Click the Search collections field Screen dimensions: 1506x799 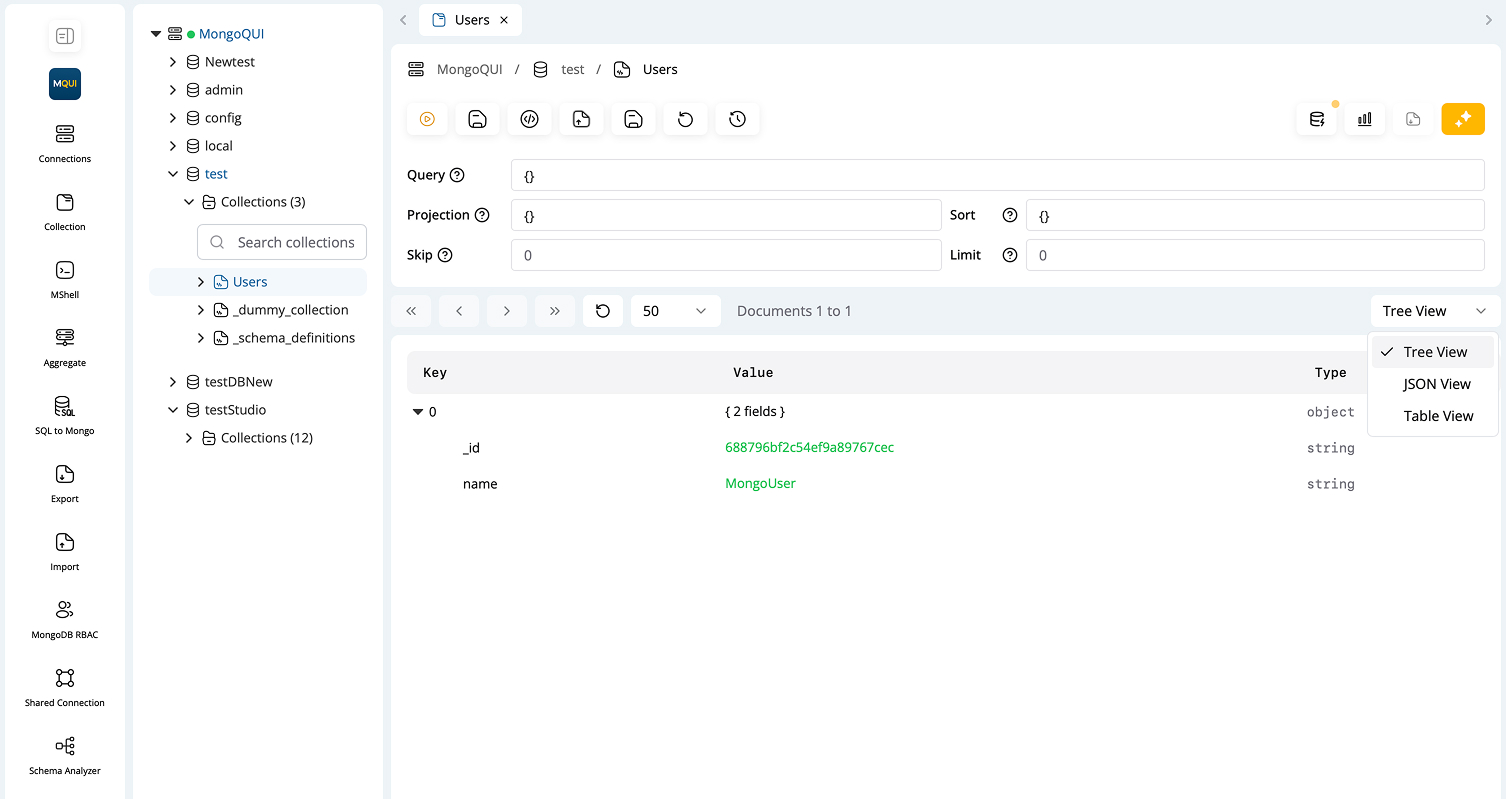point(282,242)
